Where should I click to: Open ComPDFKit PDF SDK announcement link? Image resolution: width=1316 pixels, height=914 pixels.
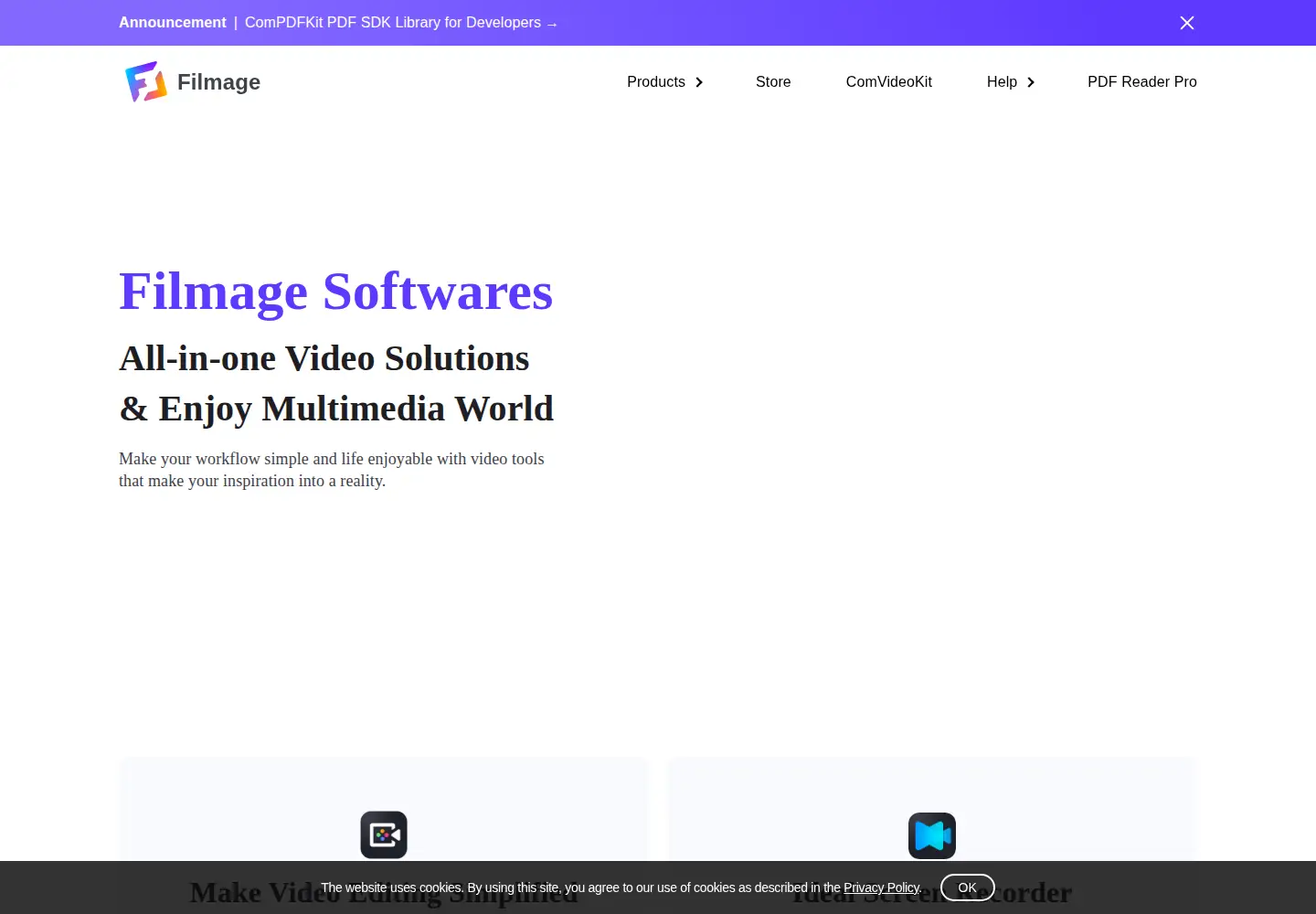pos(401,23)
